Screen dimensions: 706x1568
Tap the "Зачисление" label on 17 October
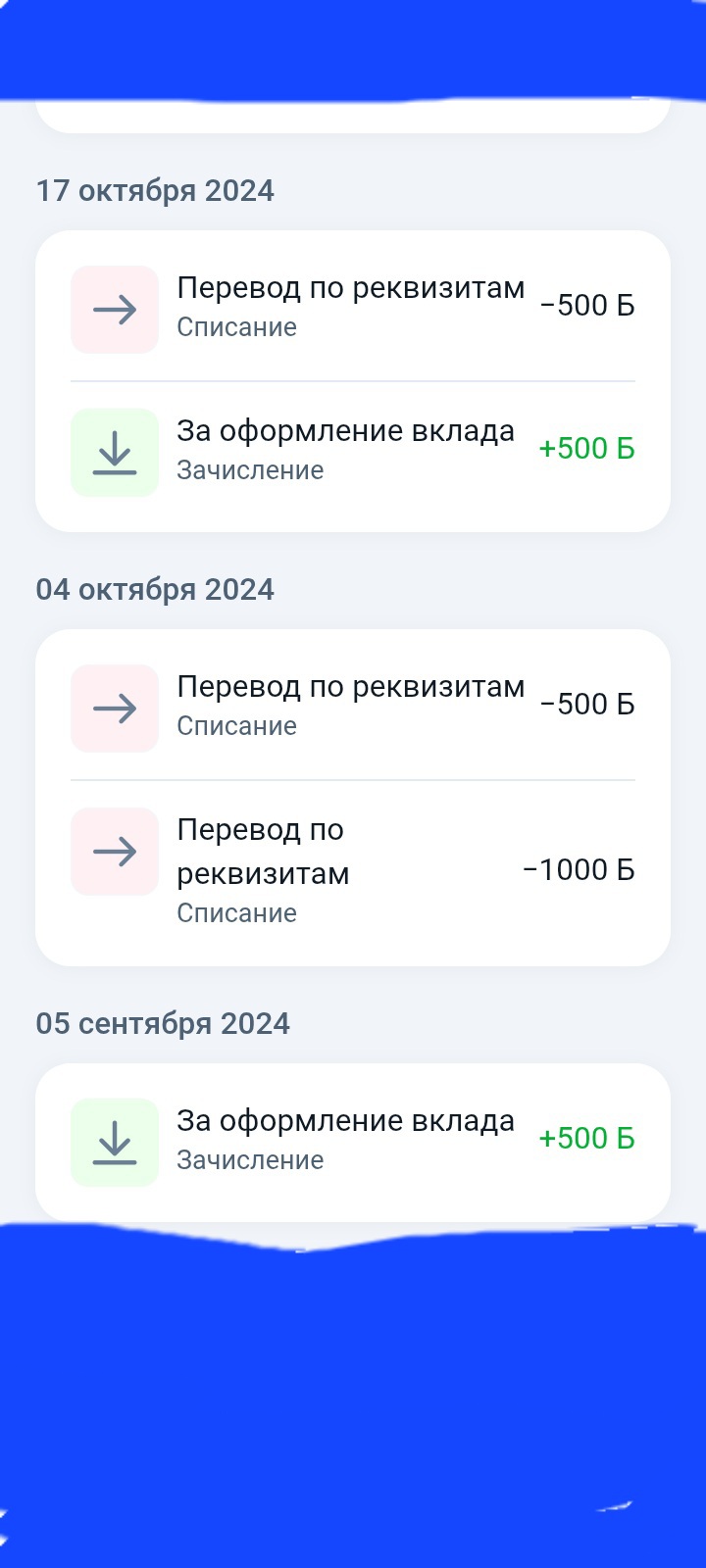coord(250,470)
